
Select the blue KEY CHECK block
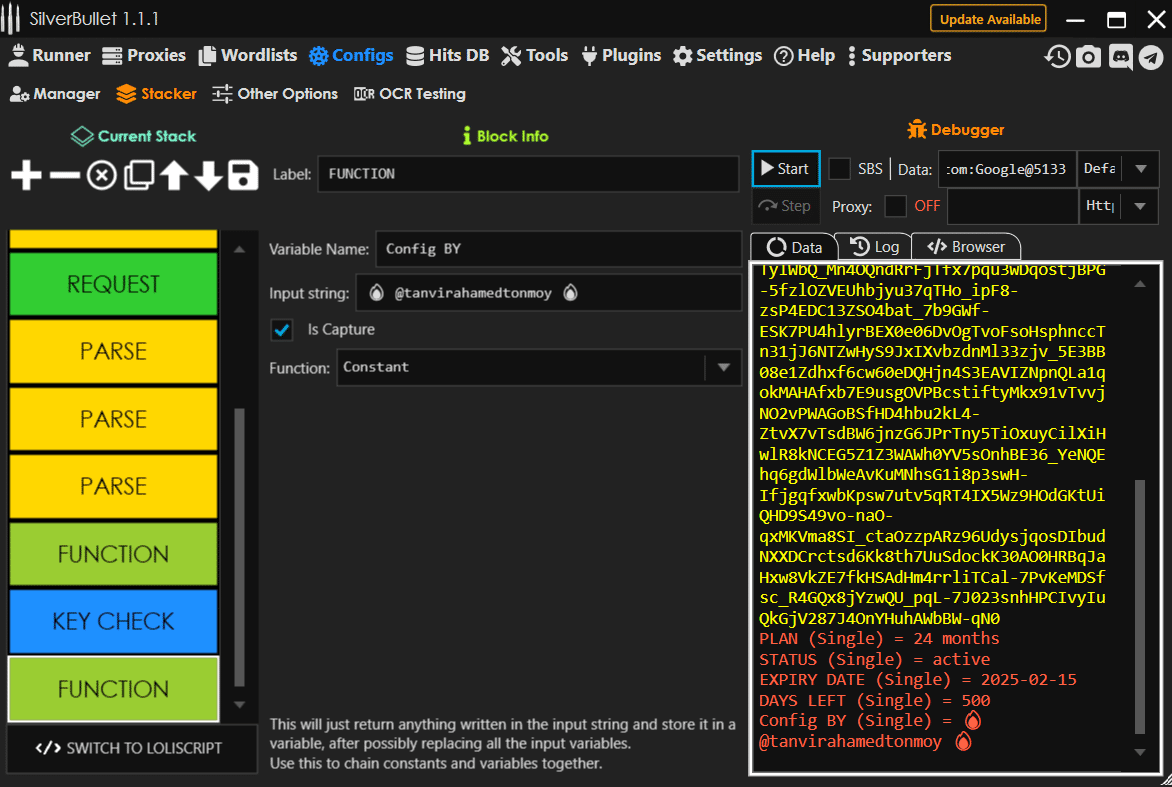click(113, 622)
